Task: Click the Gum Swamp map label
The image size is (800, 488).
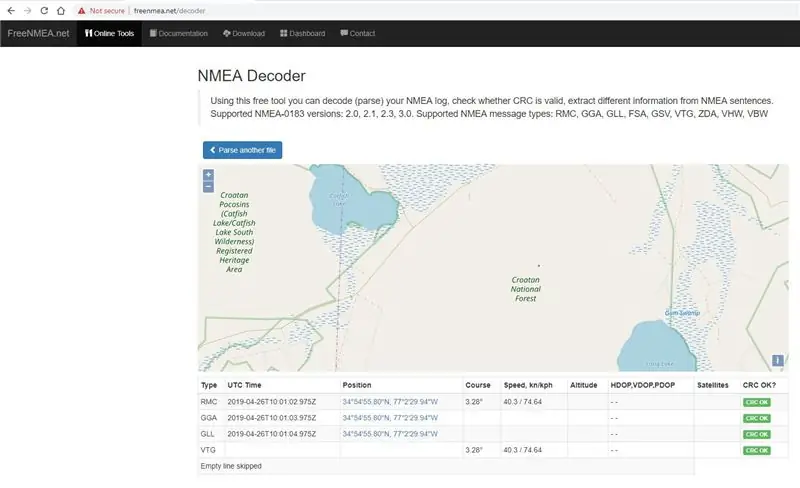Action: (682, 313)
